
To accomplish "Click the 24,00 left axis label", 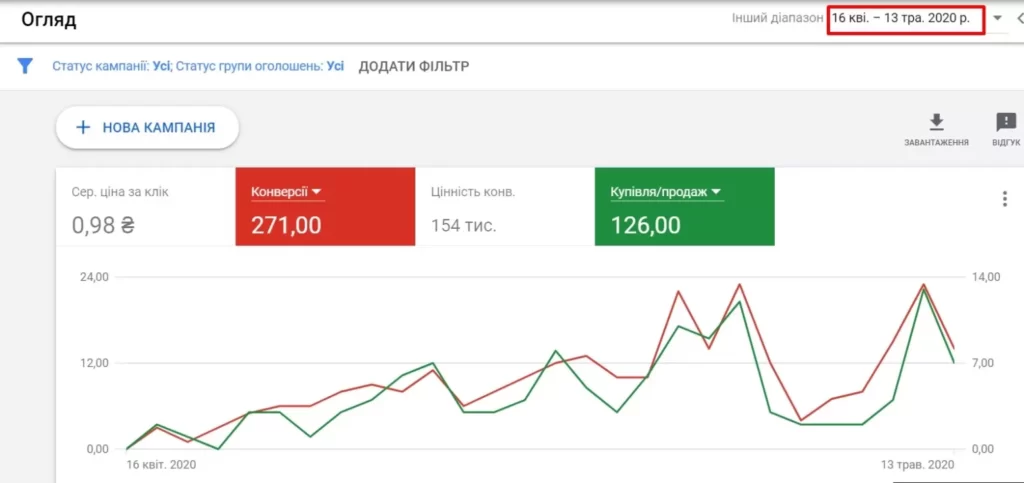I will (x=93, y=277).
